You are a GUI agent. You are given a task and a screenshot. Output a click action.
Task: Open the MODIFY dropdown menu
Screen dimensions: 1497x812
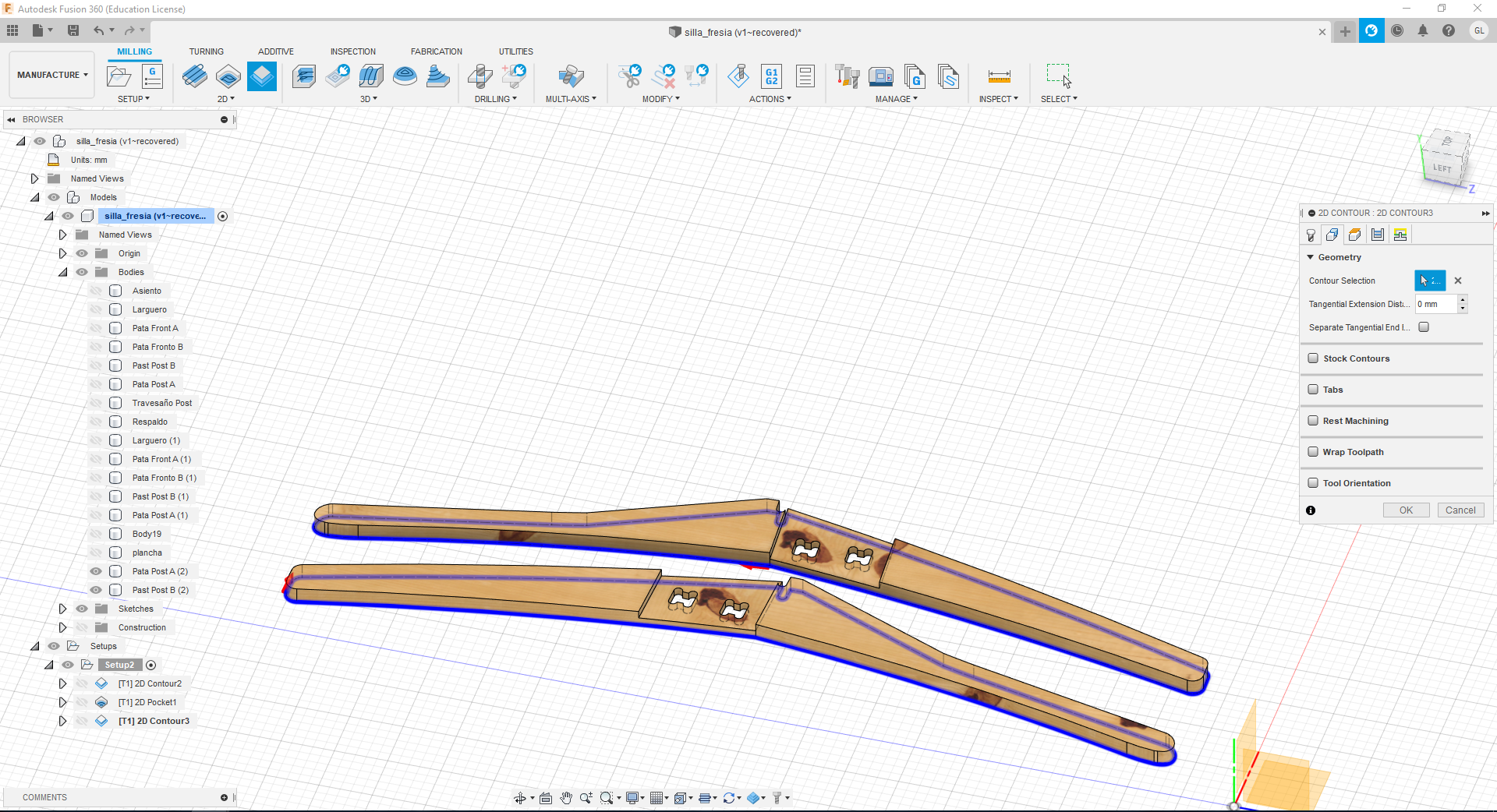[660, 99]
